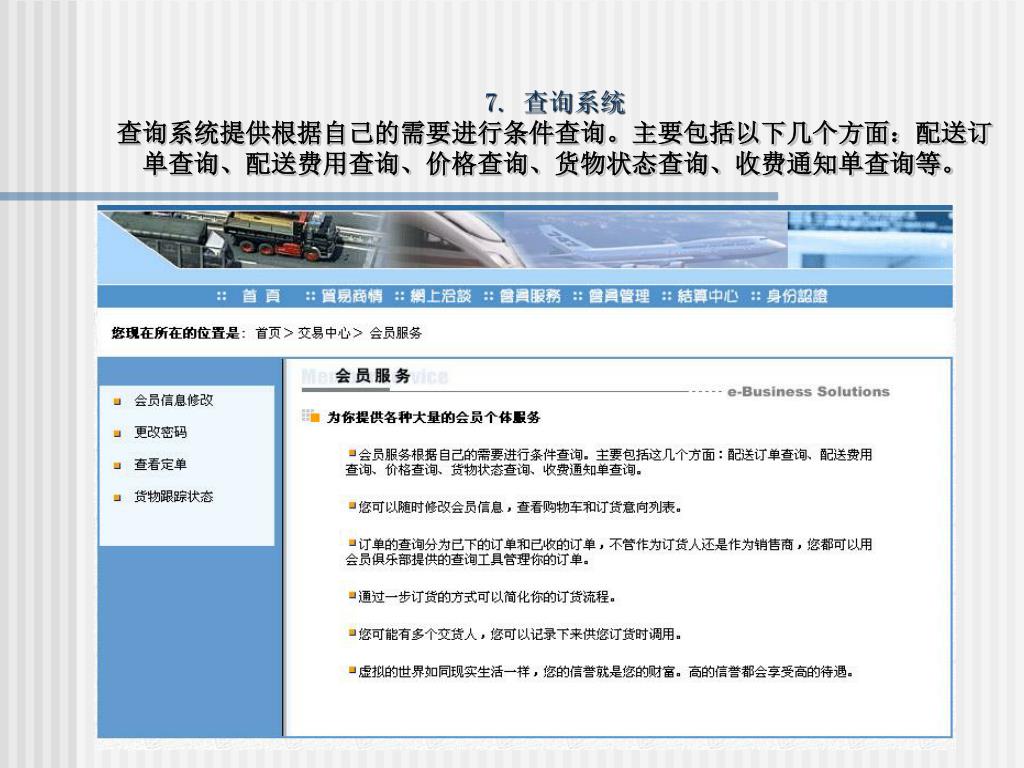Screen dimensions: 1024x768
Task: Click the line 您可能有多个交货人
Action: click(515, 634)
